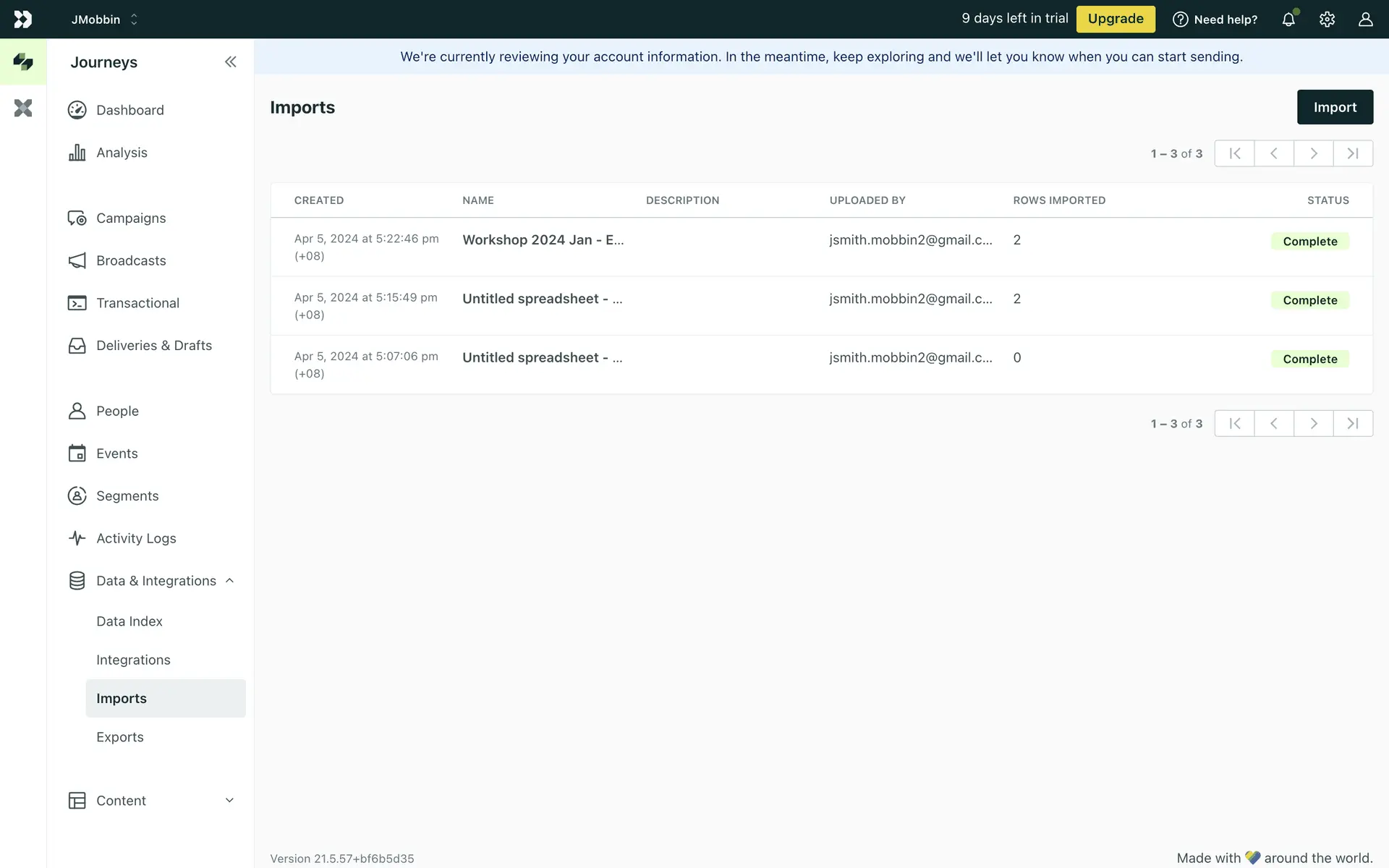Open Campaigns in the sidebar

pos(131,218)
